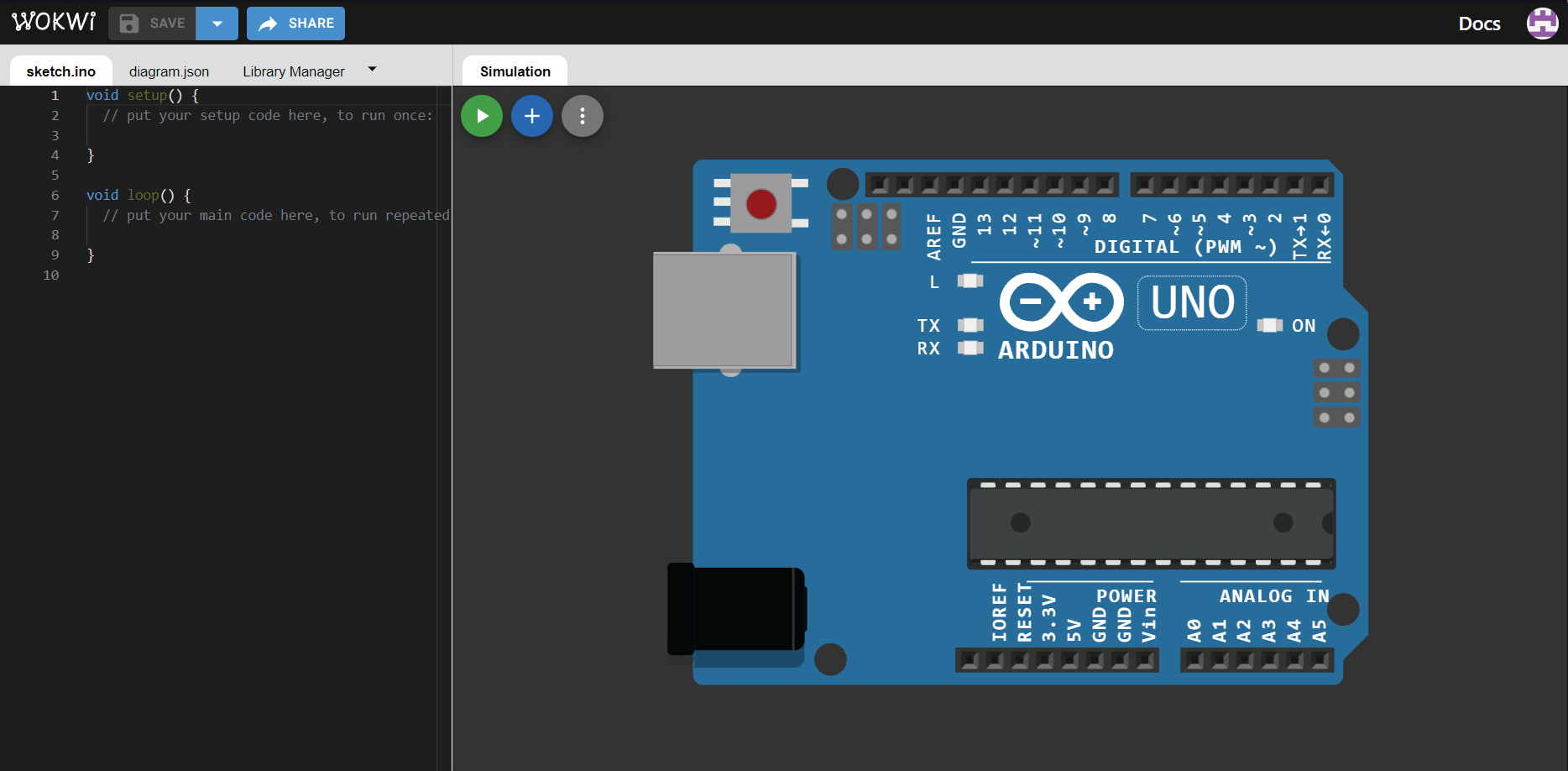The width and height of the screenshot is (1568, 771).
Task: Switch to the sketch.ino tab
Action: tap(61, 71)
